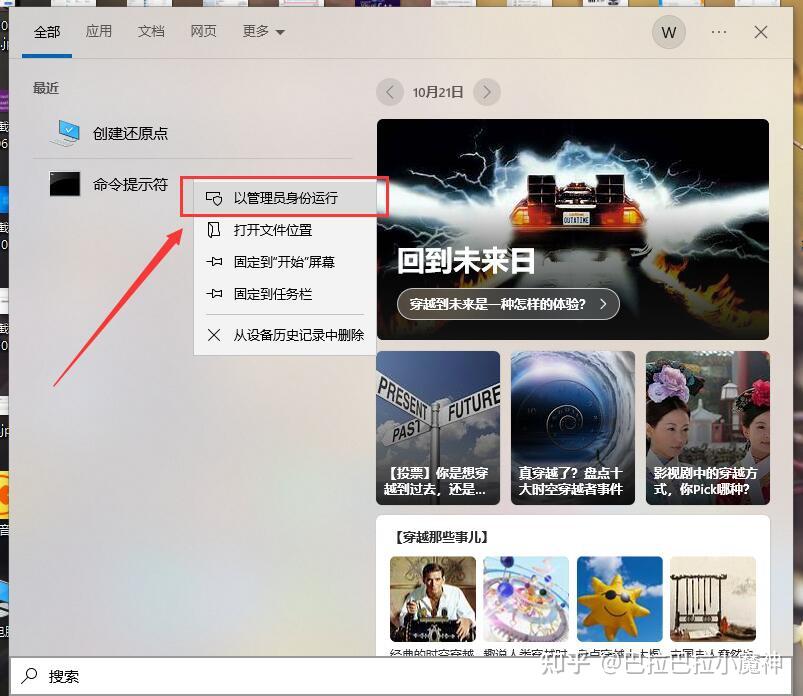Click the 命令提示符 app icon
Image resolution: width=803 pixels, height=696 pixels.
[64, 184]
